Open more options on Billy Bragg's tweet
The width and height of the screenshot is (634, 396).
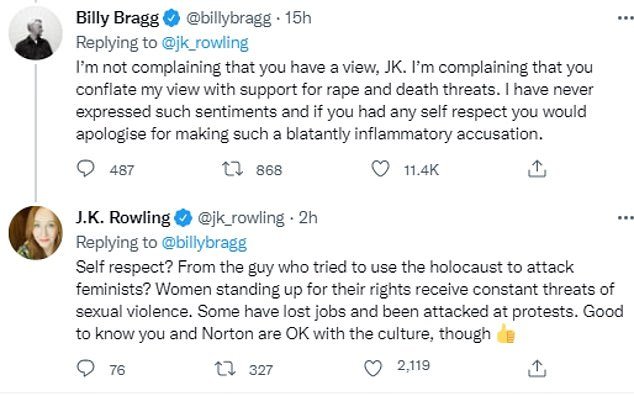click(626, 18)
